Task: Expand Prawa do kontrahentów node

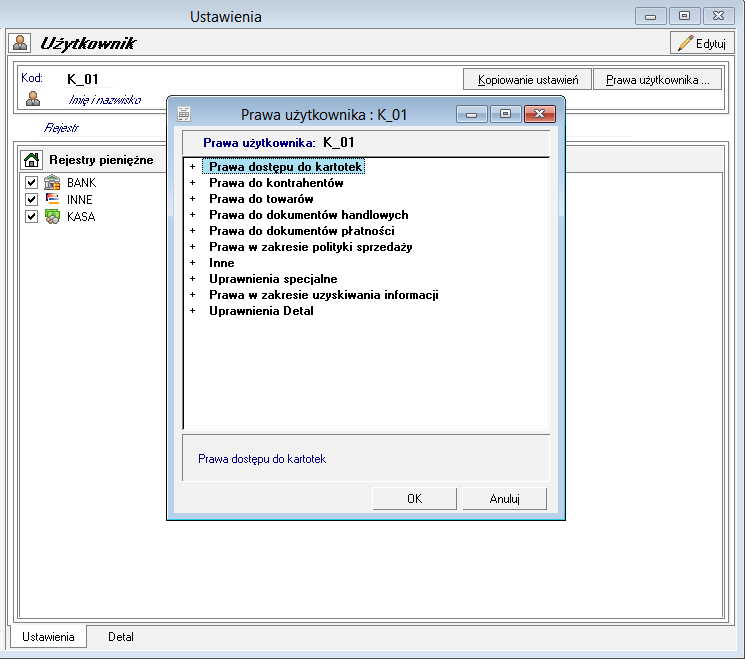Action: coord(192,183)
